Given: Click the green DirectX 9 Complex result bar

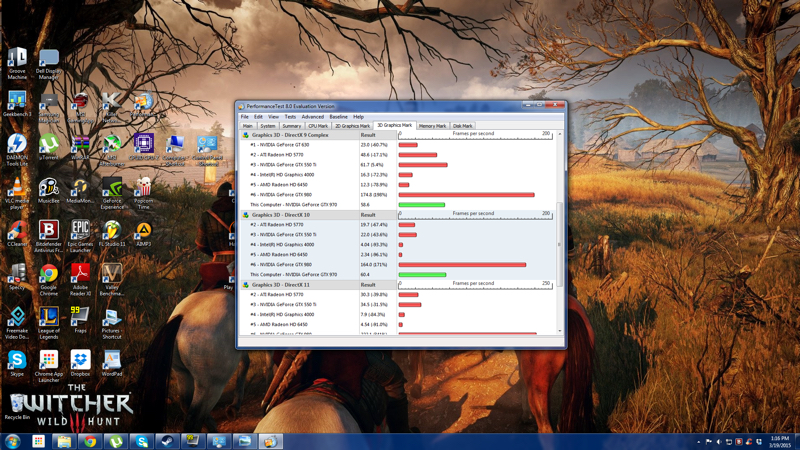Looking at the screenshot, I should (421, 205).
